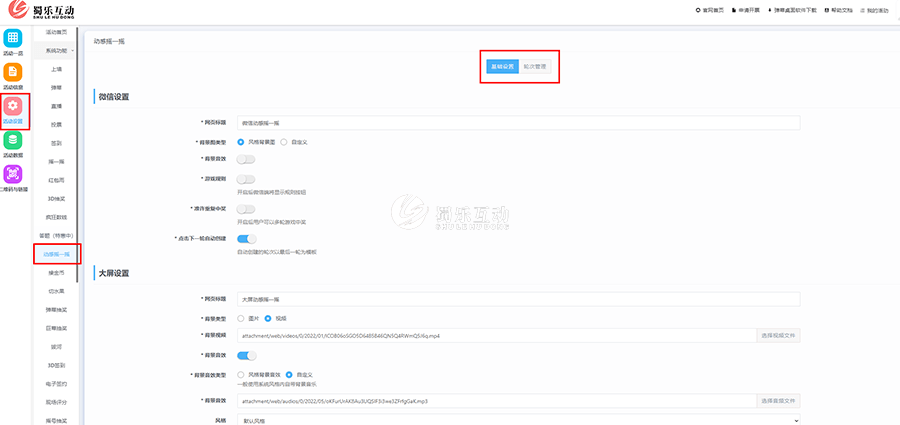Open 3D抽奖 in the side menu
The image size is (900, 425).
coord(56,198)
